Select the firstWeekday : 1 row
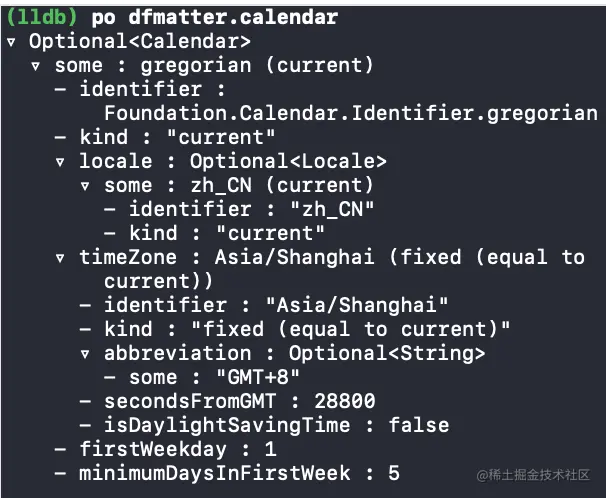Image resolution: width=606 pixels, height=498 pixels. [x=166, y=449]
